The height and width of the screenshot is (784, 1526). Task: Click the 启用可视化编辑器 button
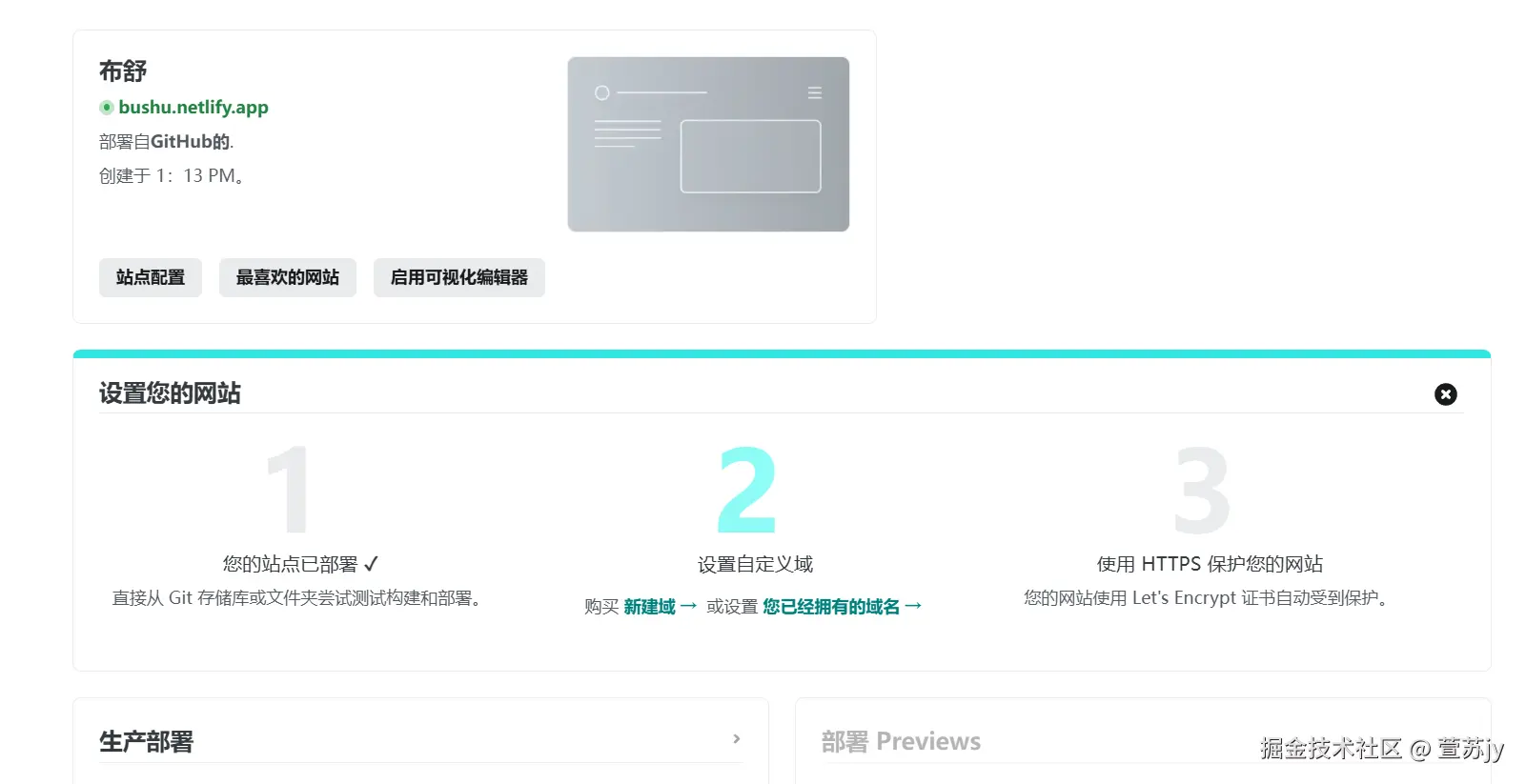coord(459,277)
